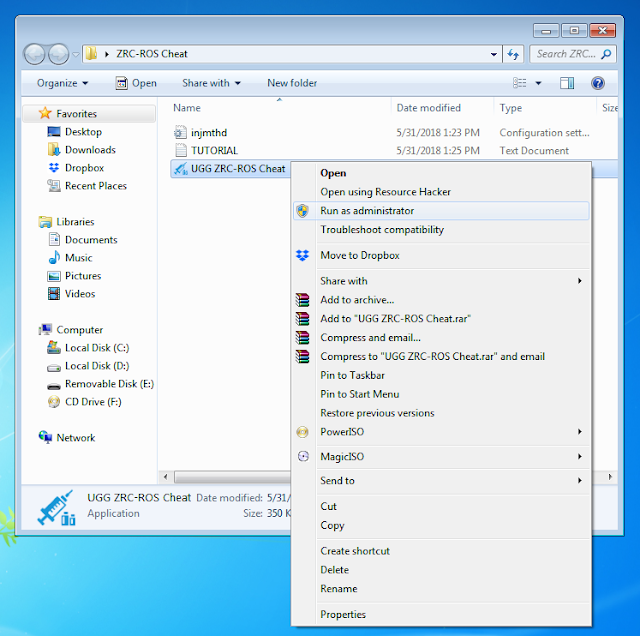Click the New folder button
Viewport: 640px width, 636px height.
pos(292,83)
